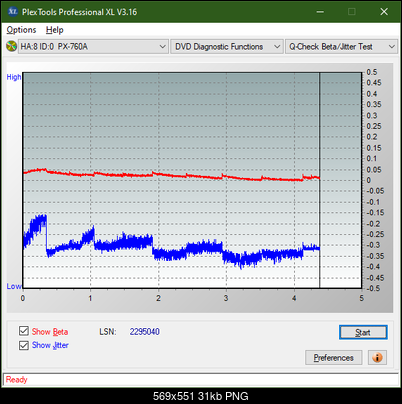Open the Q-Check Beta/Jitter Test dropdown
Viewport: 402px width, 404px height.
(341, 47)
